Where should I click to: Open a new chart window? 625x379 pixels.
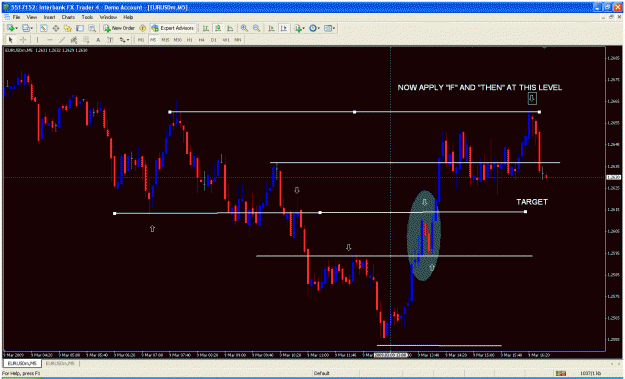[x=10, y=28]
